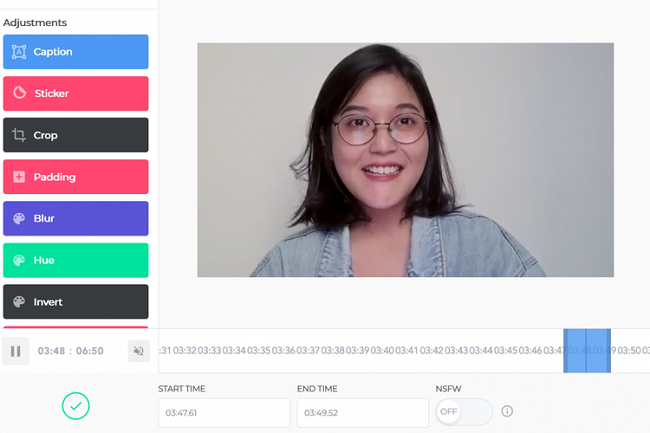Viewport: 650px width, 433px height.
Task: Click the video preview frame
Action: tap(405, 160)
